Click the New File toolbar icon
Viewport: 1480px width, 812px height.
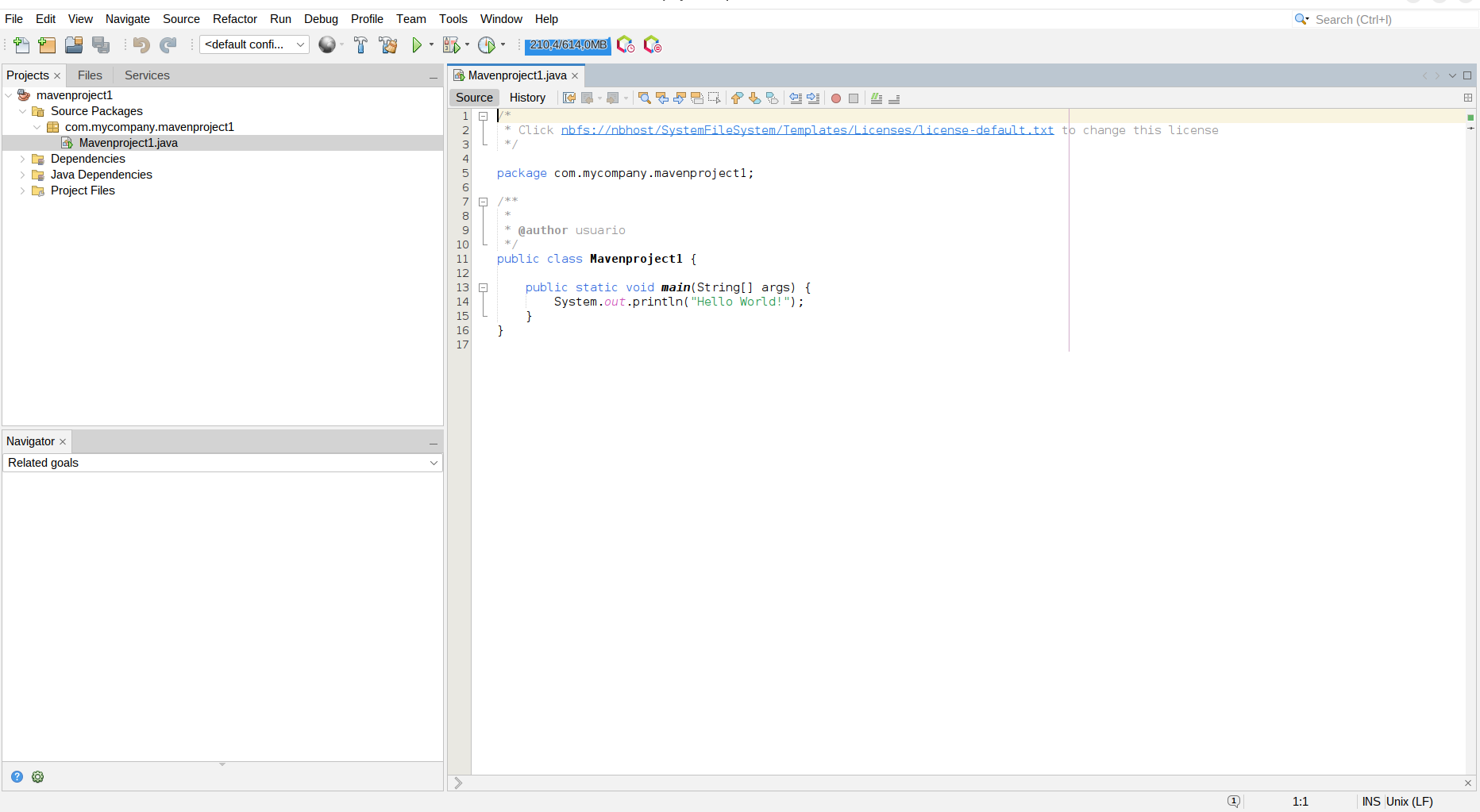tap(21, 45)
